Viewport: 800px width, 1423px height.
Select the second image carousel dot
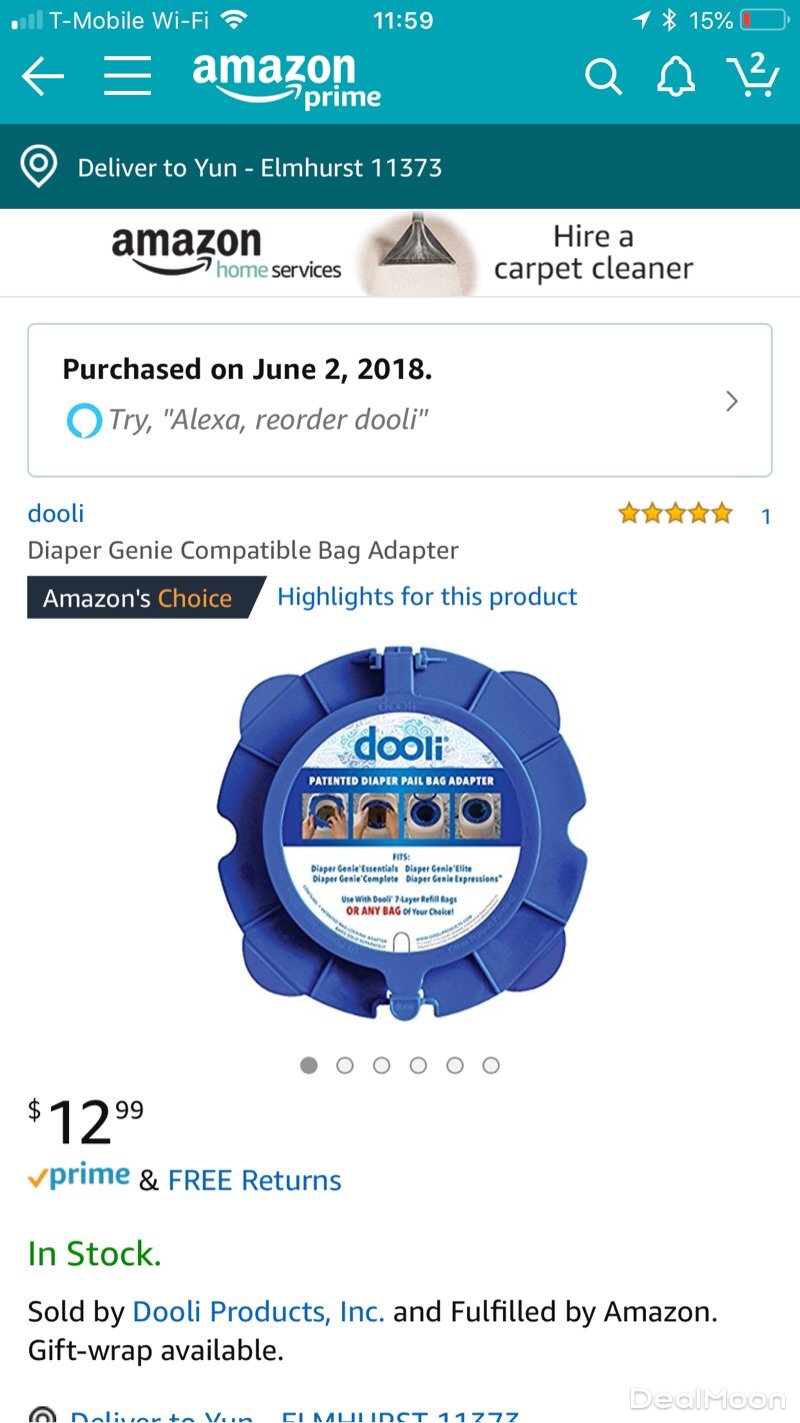point(345,1065)
